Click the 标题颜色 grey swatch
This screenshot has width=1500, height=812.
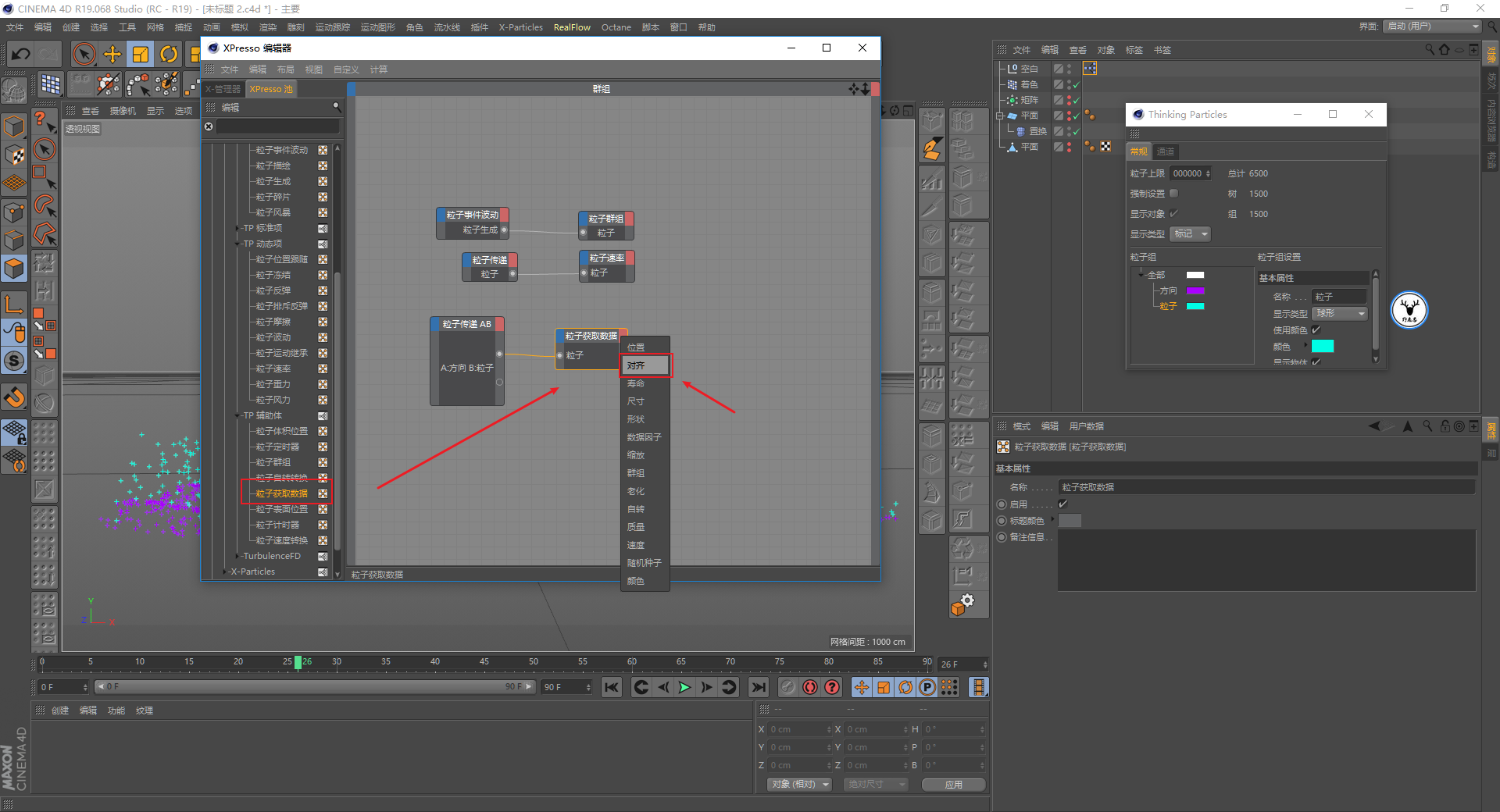click(1070, 521)
